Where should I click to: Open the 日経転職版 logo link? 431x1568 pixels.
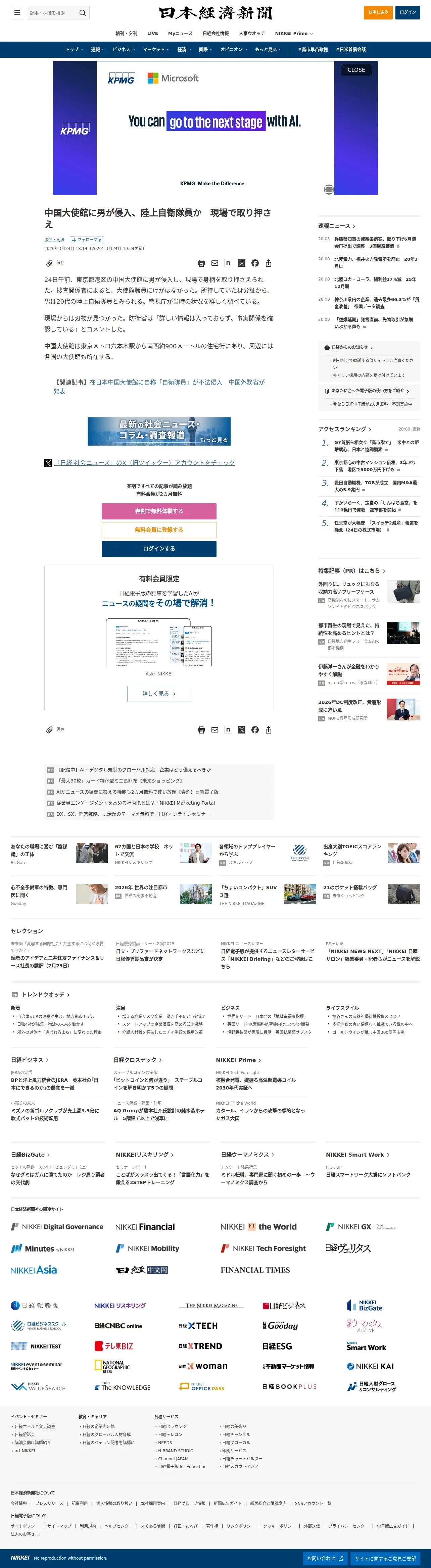click(35, 1305)
